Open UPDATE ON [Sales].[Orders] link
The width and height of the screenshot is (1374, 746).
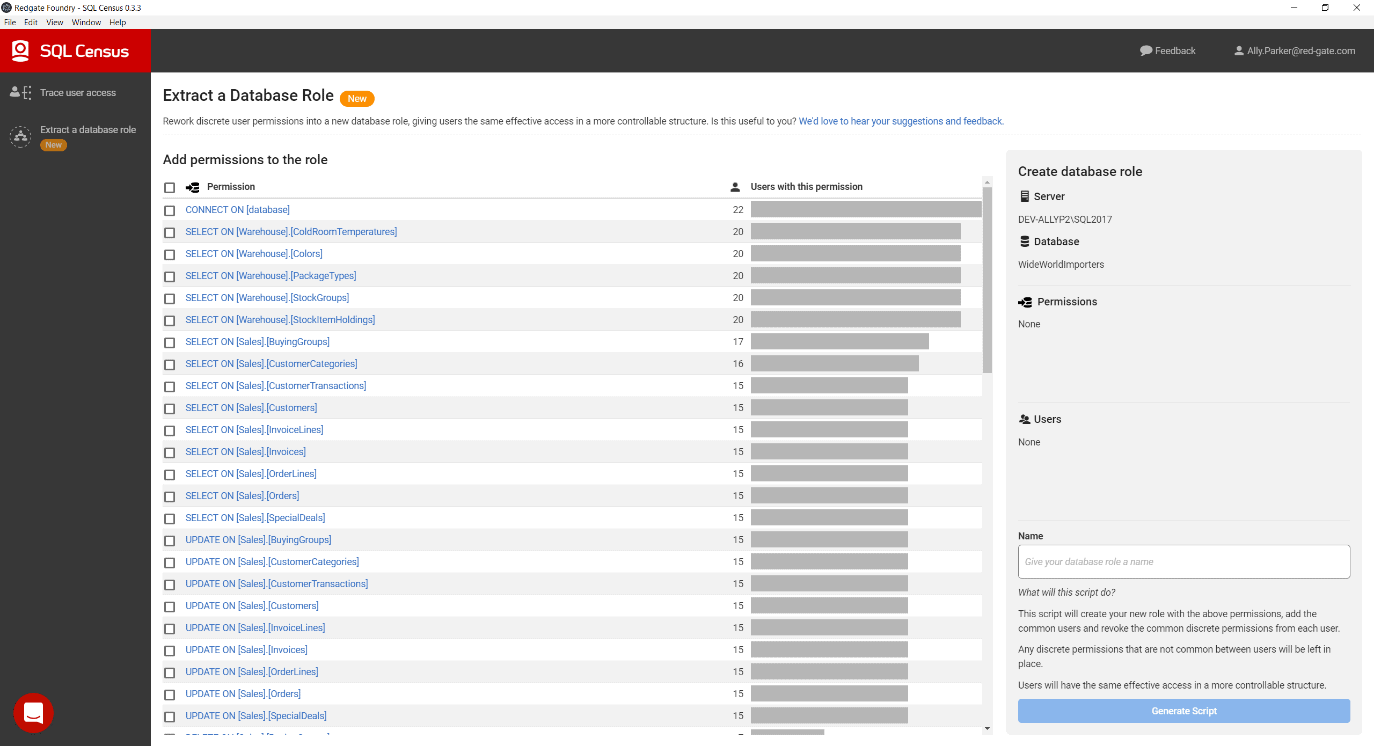point(243,694)
